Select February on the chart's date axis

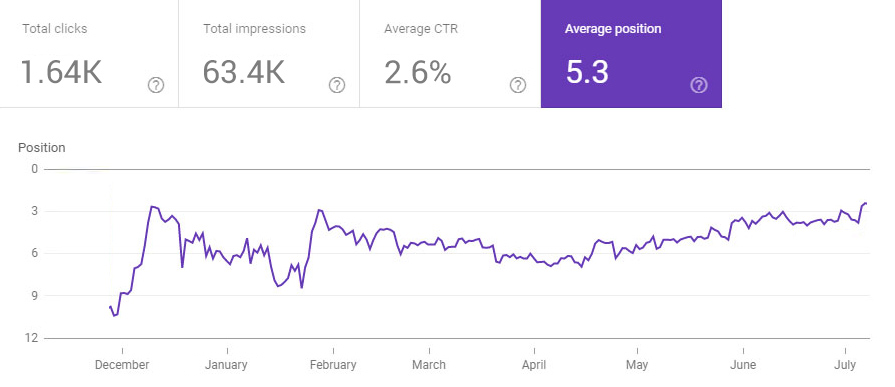(x=333, y=365)
